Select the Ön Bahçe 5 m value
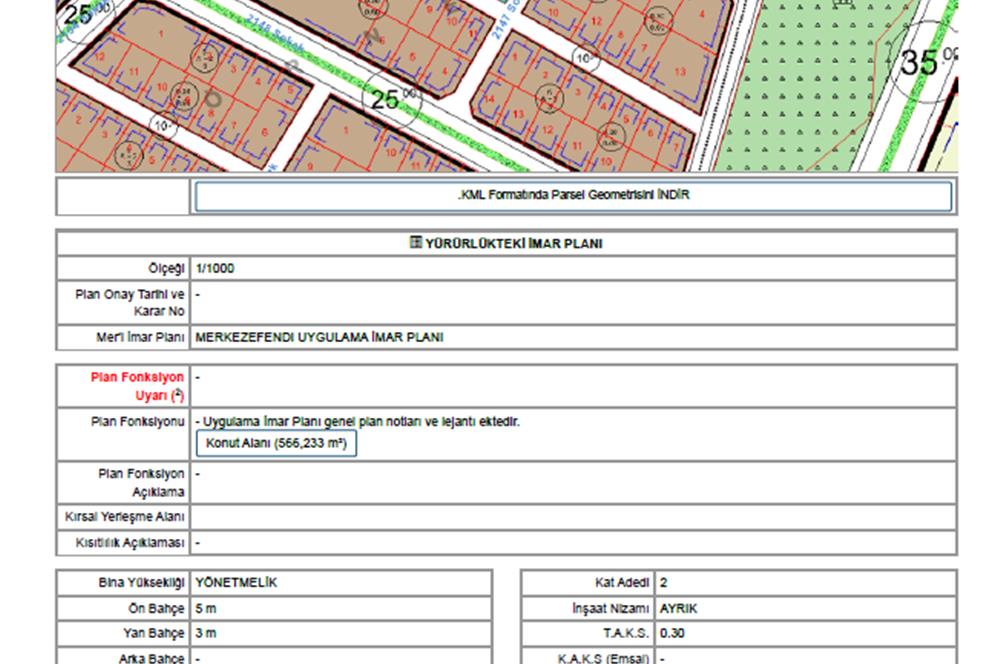This screenshot has height=664, width=1000. [205, 608]
